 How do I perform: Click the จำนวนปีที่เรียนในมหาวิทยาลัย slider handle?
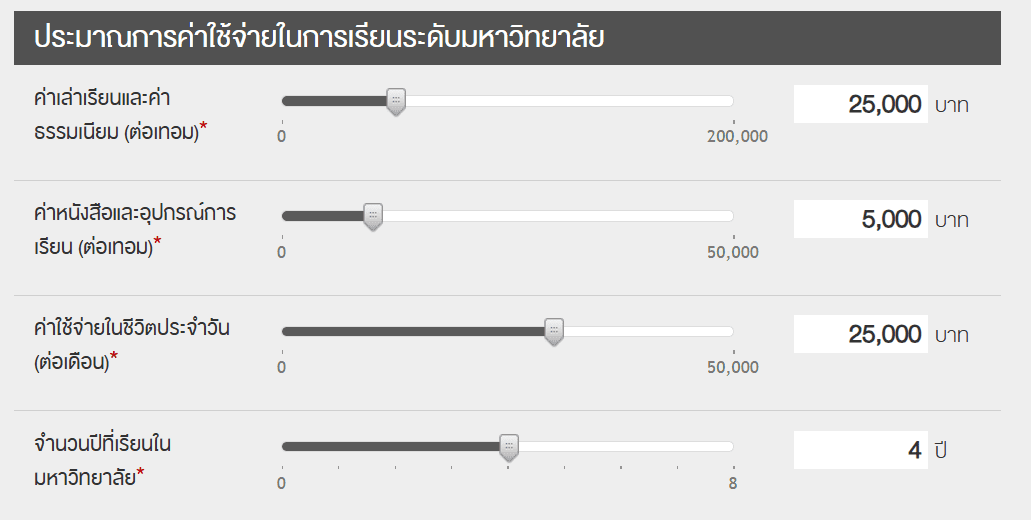(x=509, y=446)
